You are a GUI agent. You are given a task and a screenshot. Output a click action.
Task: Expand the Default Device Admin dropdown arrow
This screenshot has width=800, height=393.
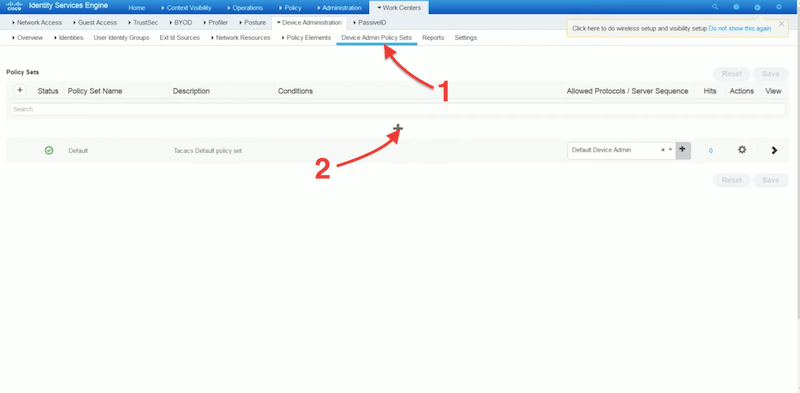670,150
